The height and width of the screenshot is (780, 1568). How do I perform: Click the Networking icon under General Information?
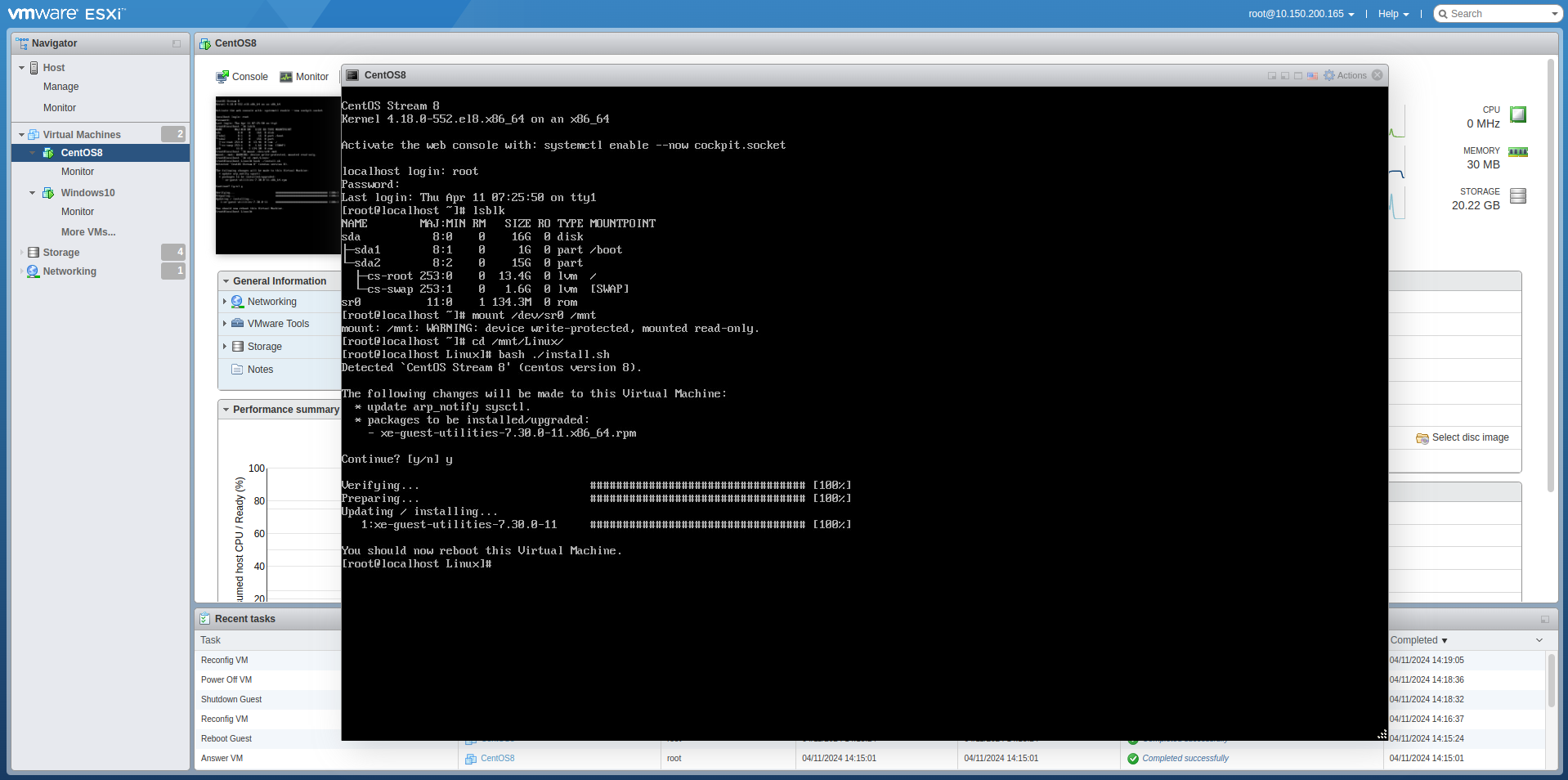238,302
